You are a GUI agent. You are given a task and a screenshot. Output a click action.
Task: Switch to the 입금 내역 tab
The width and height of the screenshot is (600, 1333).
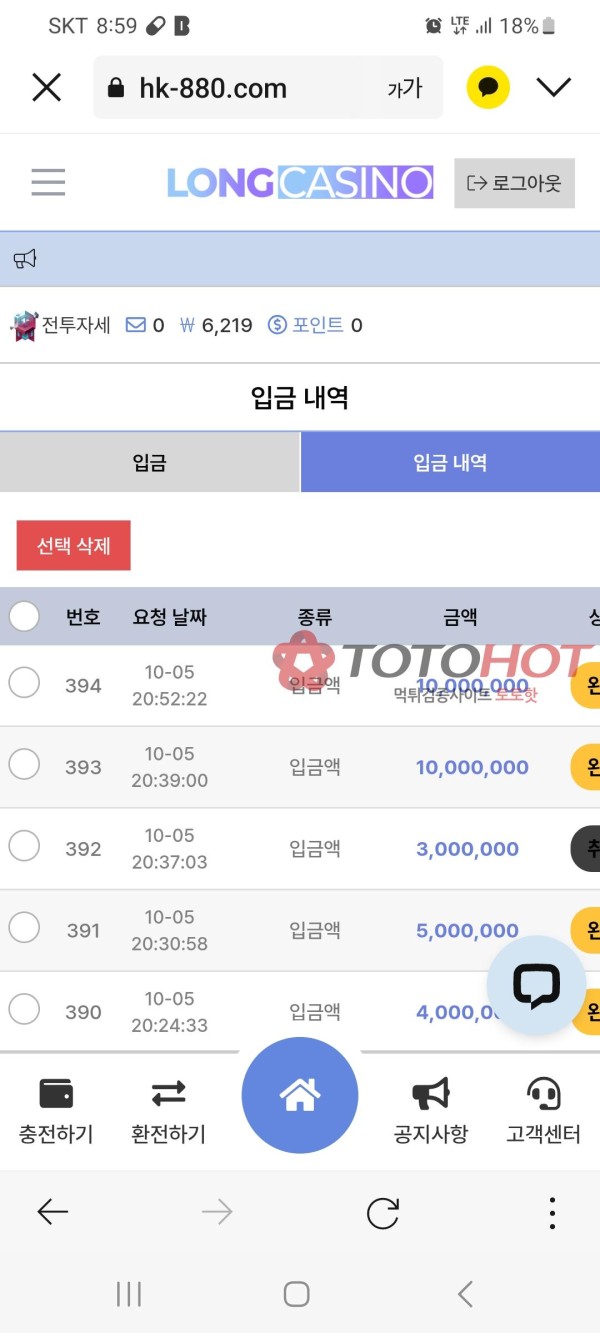(450, 462)
